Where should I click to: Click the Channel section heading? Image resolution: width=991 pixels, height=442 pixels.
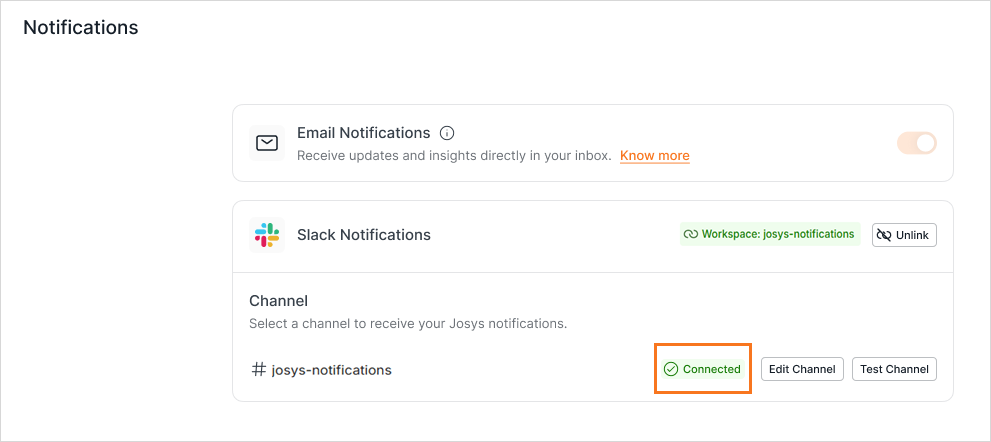click(x=278, y=300)
